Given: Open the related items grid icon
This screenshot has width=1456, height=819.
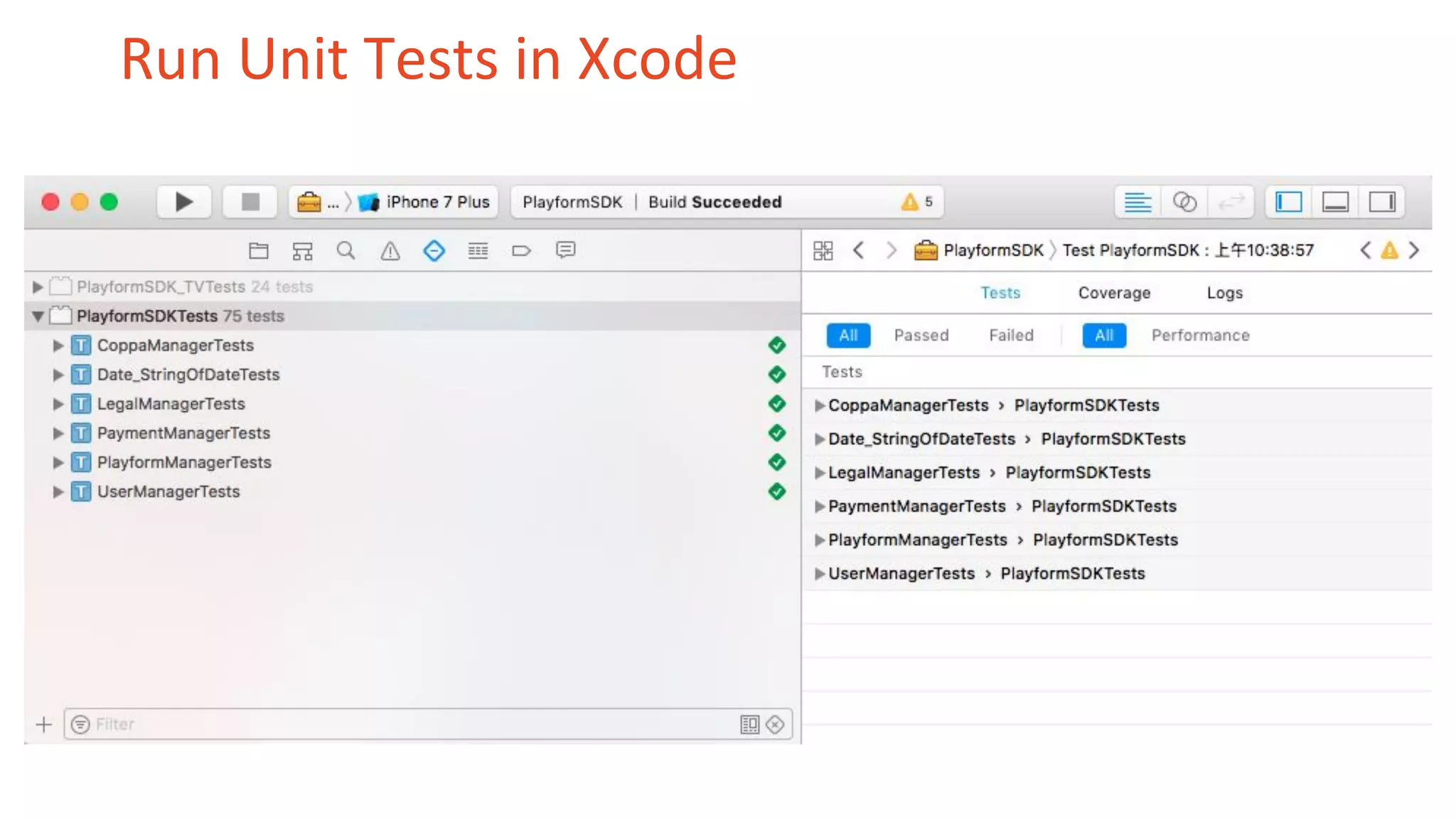Looking at the screenshot, I should pos(823,250).
